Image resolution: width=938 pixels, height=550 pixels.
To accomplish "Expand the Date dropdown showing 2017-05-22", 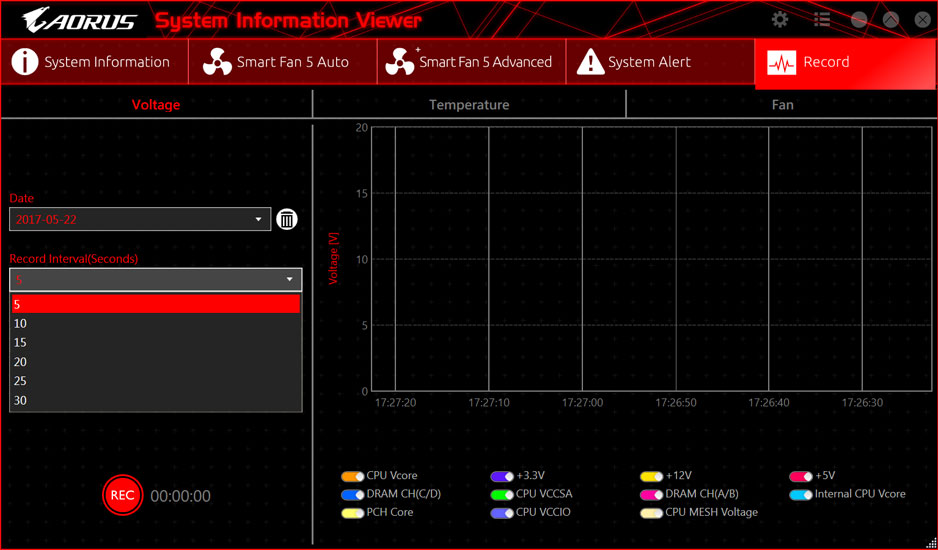I will click(x=258, y=219).
